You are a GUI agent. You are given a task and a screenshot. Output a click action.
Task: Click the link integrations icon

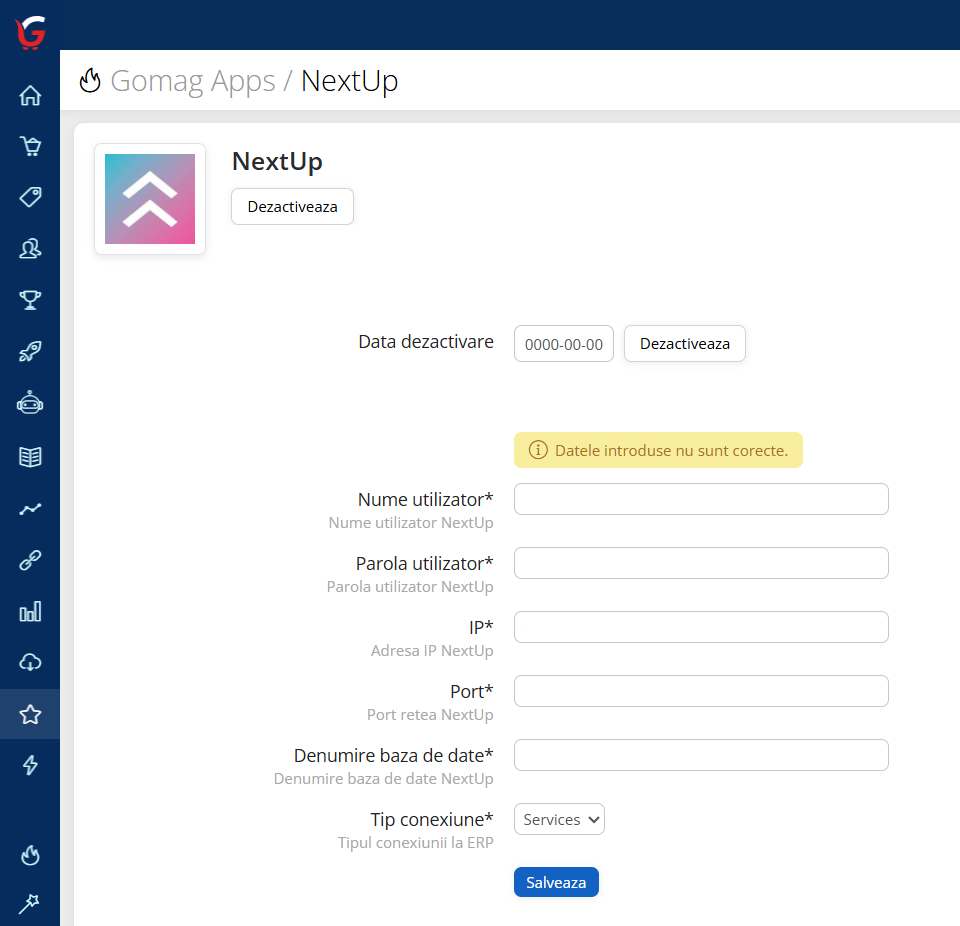point(30,560)
